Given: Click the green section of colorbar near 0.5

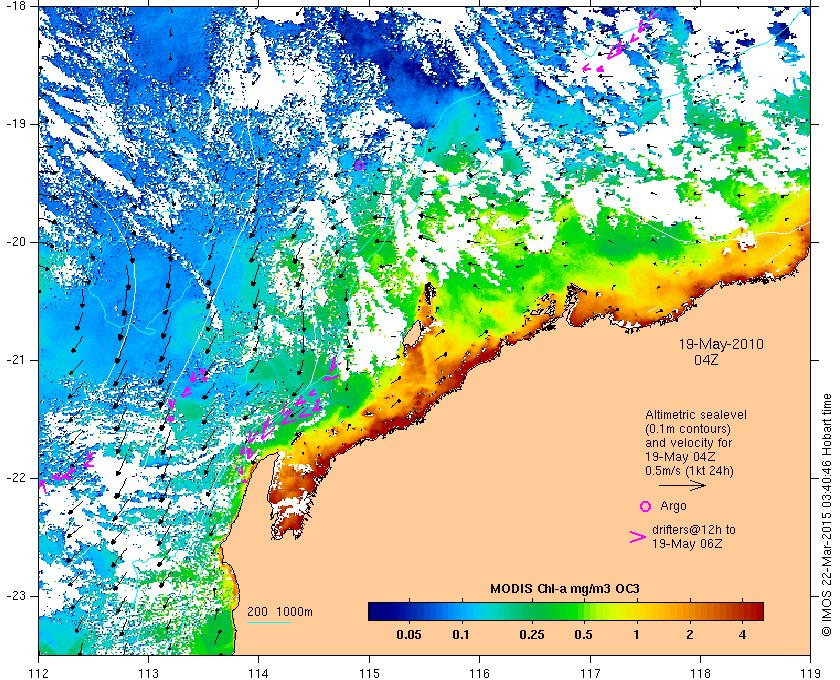Looking at the screenshot, I should coord(576,611).
